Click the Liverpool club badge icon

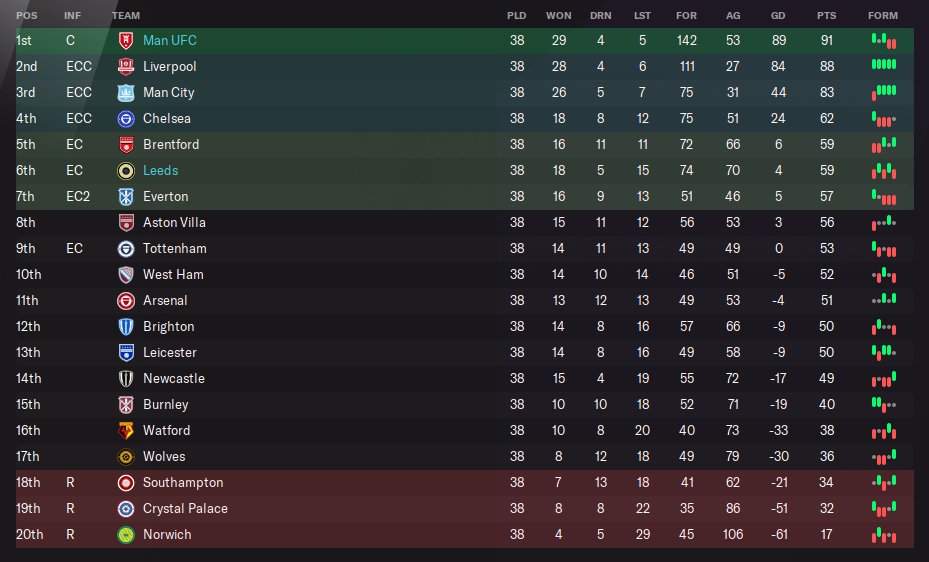coord(126,66)
